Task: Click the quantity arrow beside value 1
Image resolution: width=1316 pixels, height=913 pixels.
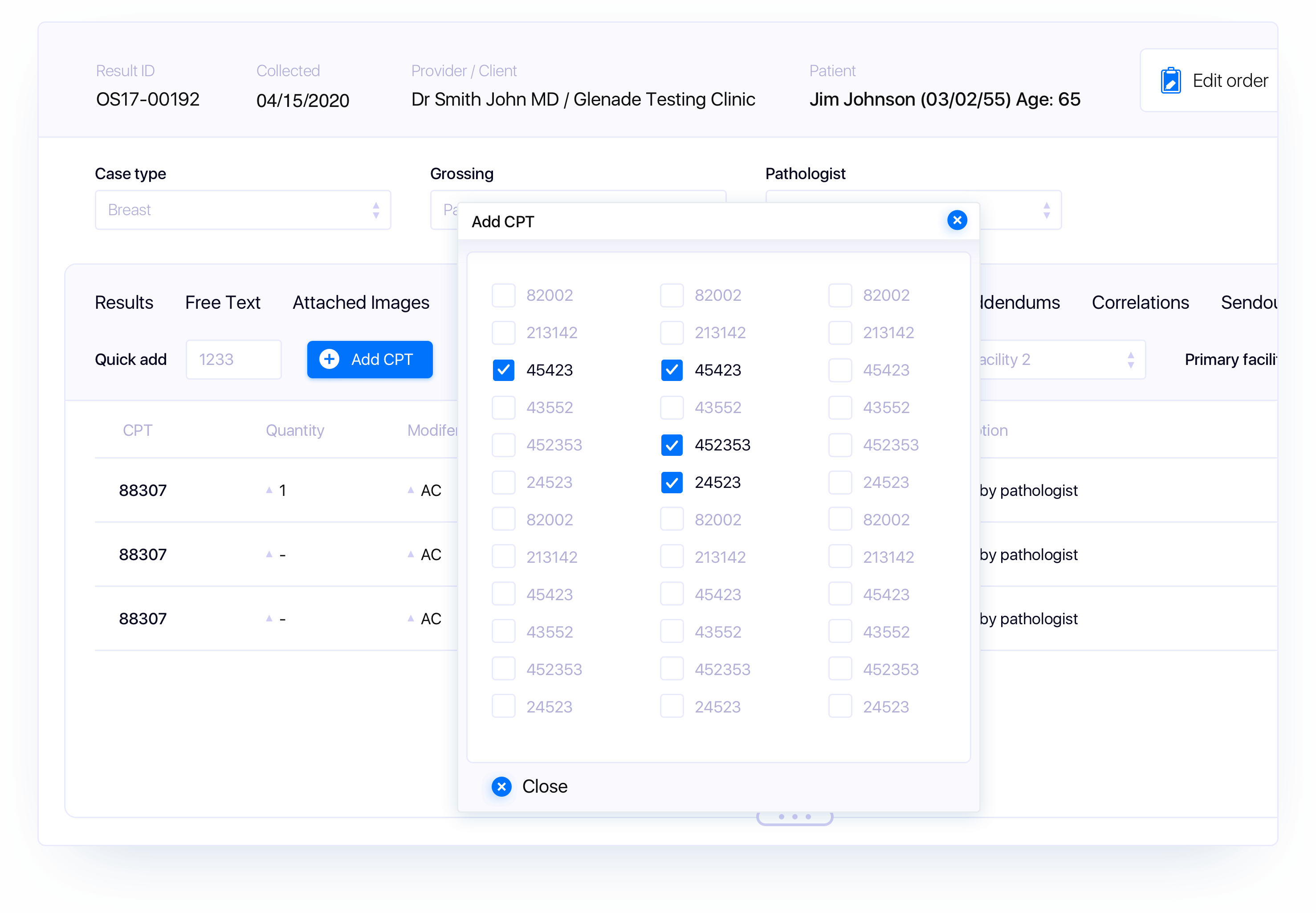Action: 269,490
